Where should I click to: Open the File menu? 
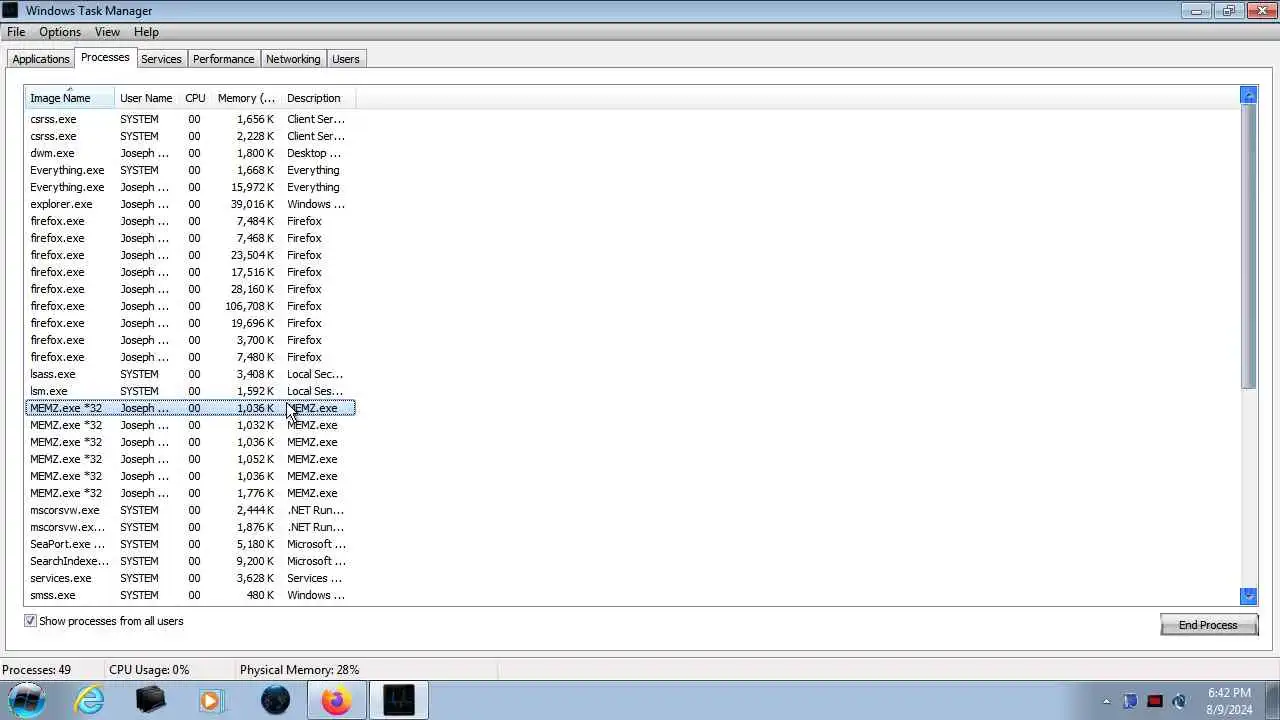16,32
